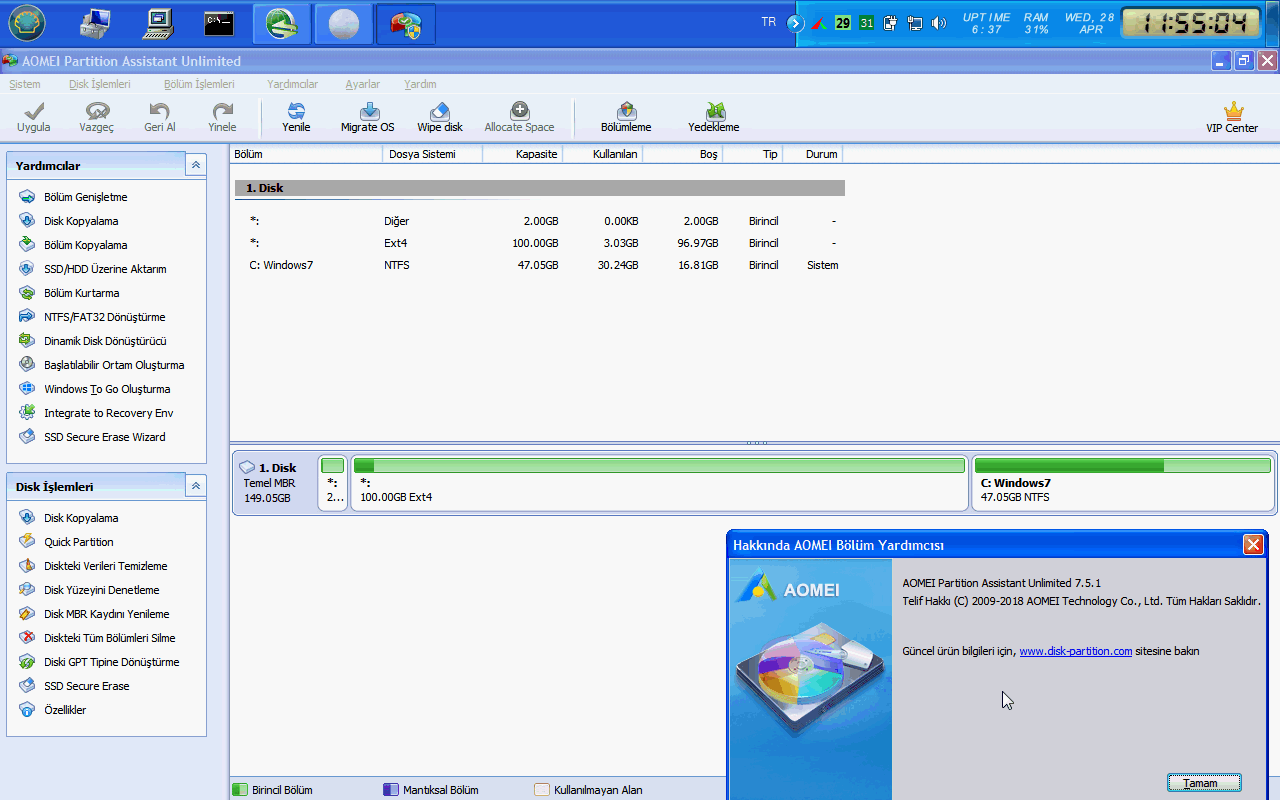Click the Dosya Sistemi column header
Viewport: 1280px width, 800px height.
432,154
